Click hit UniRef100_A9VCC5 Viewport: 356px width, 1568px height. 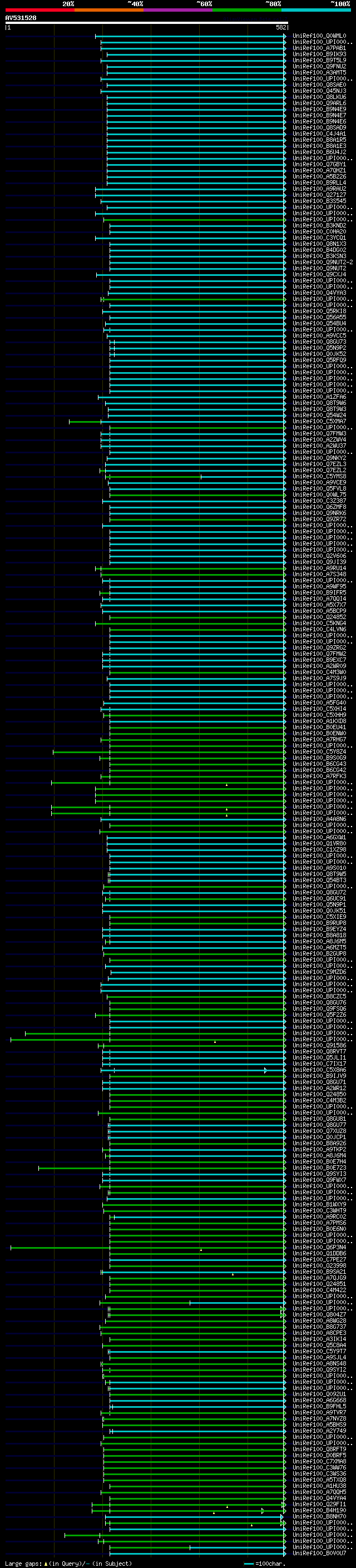[x=319, y=335]
